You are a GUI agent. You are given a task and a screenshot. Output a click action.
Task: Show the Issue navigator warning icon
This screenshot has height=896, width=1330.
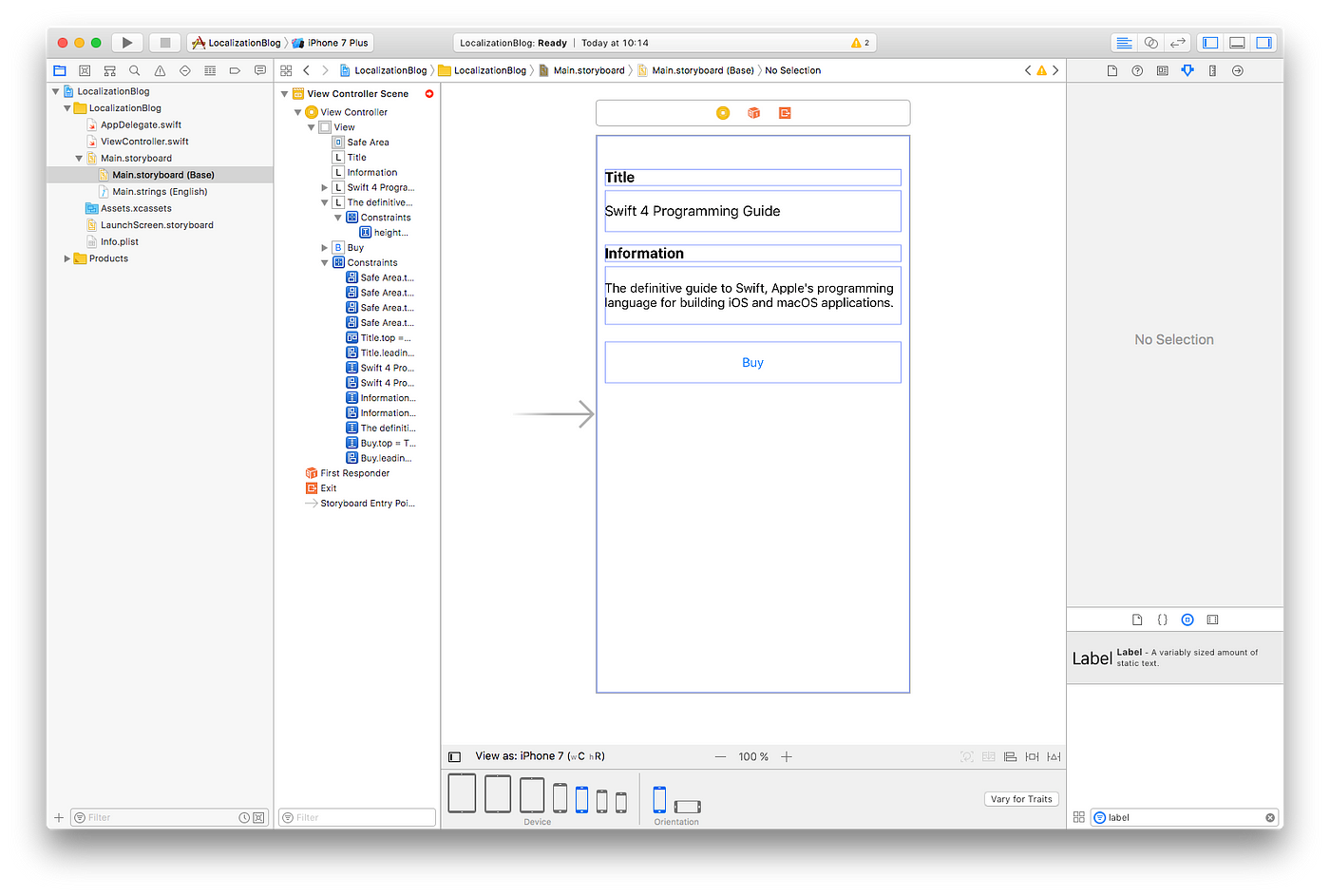160,70
